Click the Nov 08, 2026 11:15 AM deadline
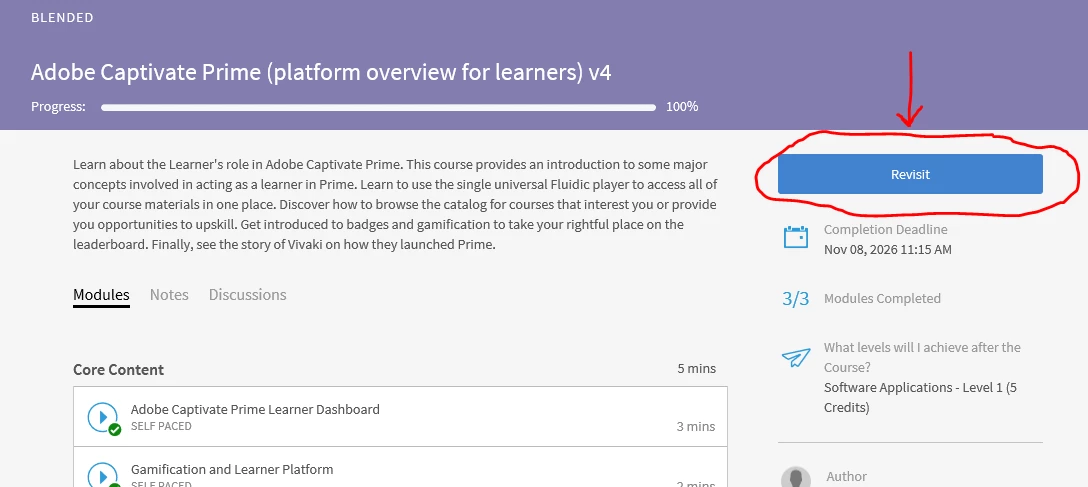The width and height of the screenshot is (1088, 487). click(887, 250)
